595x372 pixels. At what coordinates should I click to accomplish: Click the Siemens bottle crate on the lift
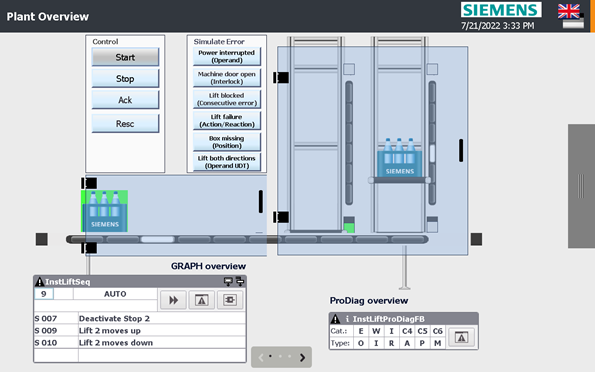coord(400,158)
